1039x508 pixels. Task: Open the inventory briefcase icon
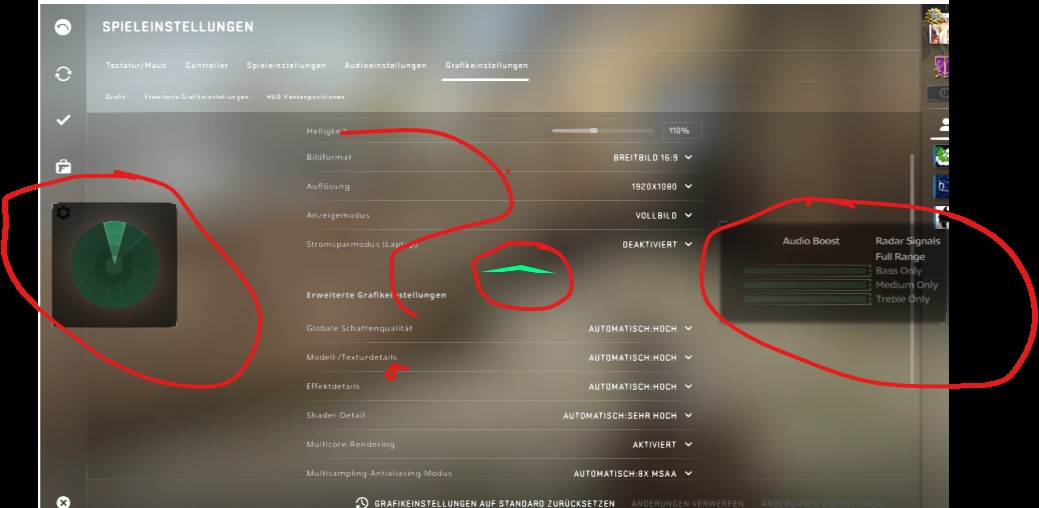63,166
